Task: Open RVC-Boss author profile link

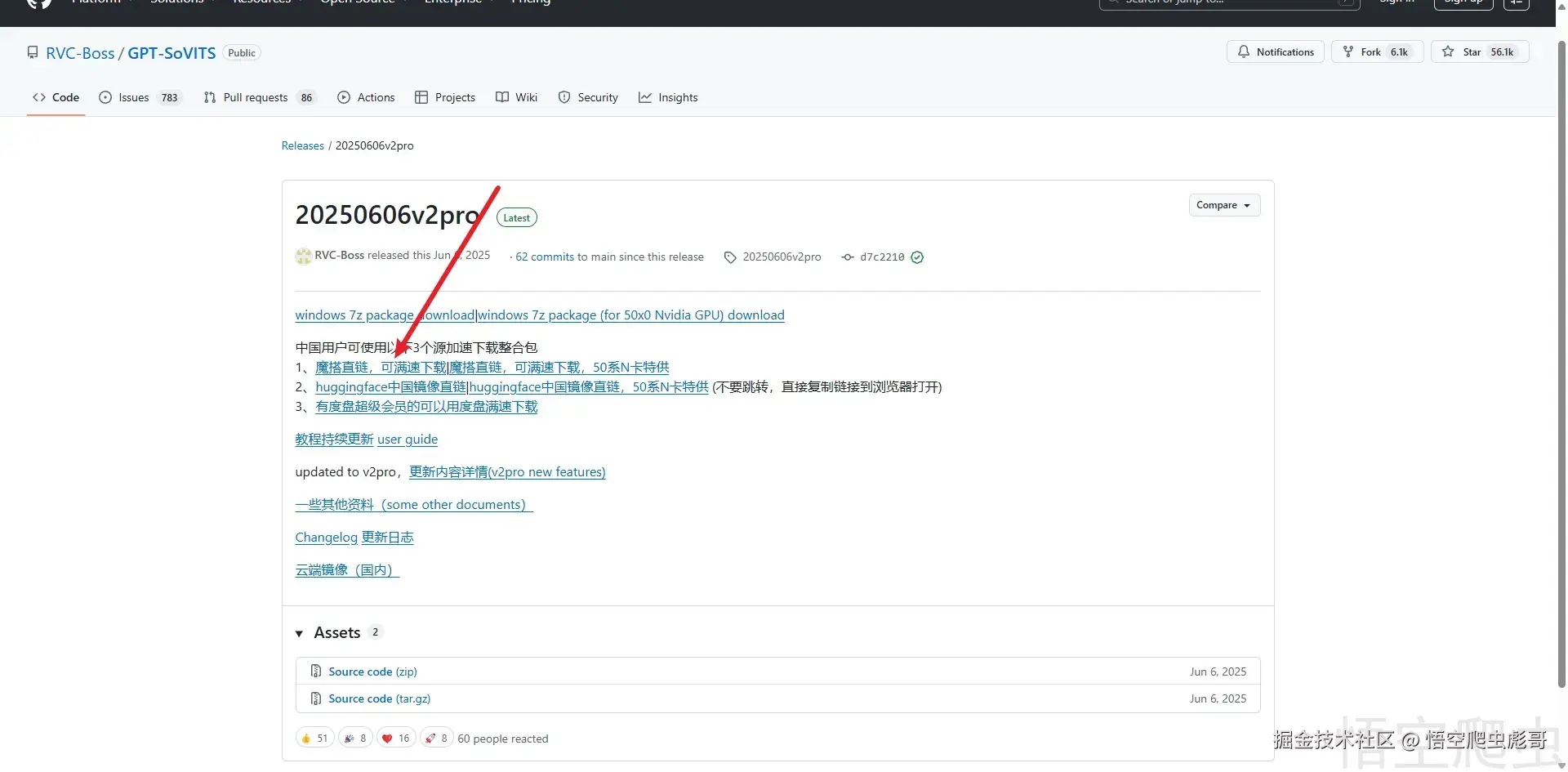Action: (340, 256)
